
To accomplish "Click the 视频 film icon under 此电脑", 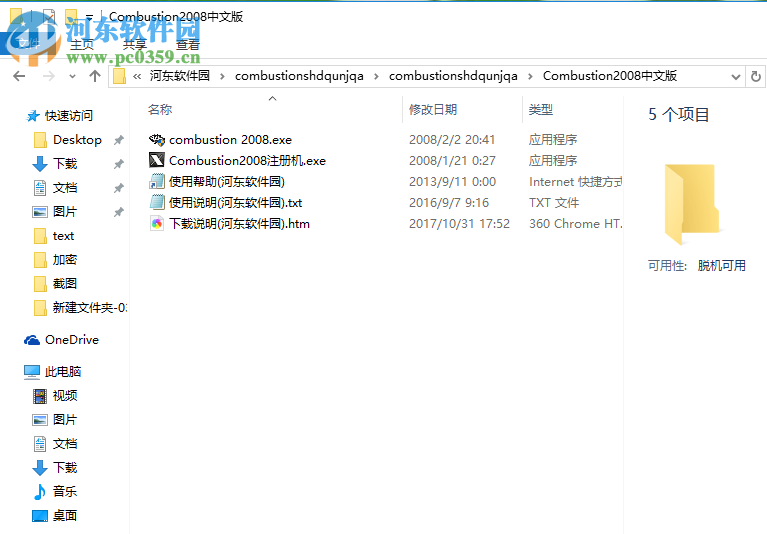I will tap(40, 396).
